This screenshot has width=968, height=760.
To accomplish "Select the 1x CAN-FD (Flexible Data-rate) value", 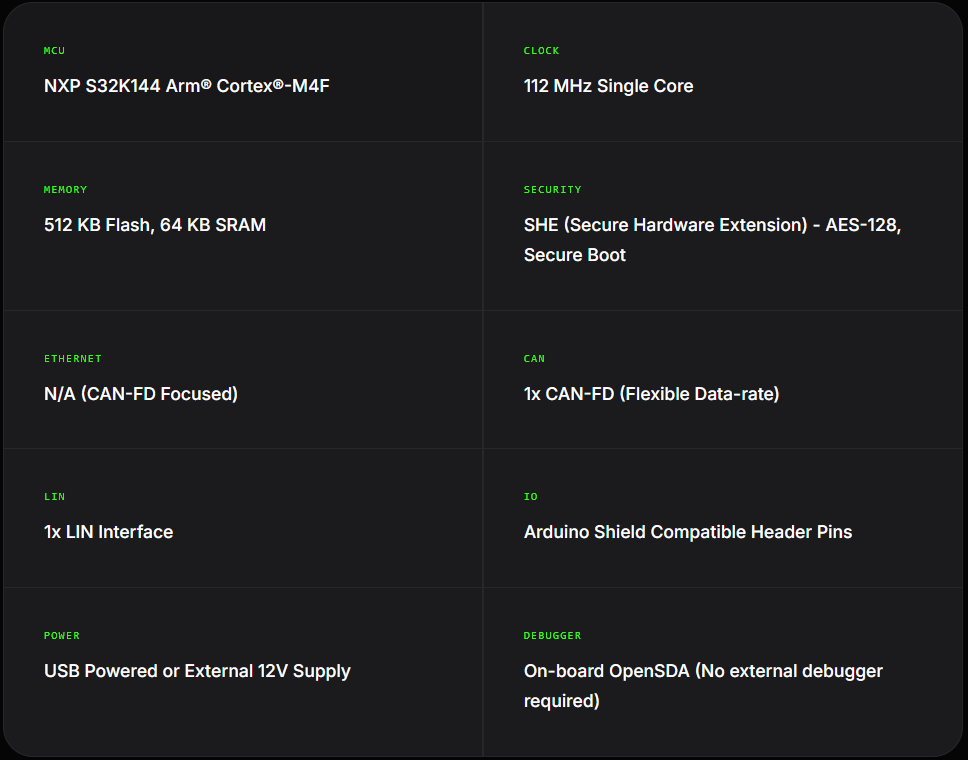I will click(x=651, y=394).
